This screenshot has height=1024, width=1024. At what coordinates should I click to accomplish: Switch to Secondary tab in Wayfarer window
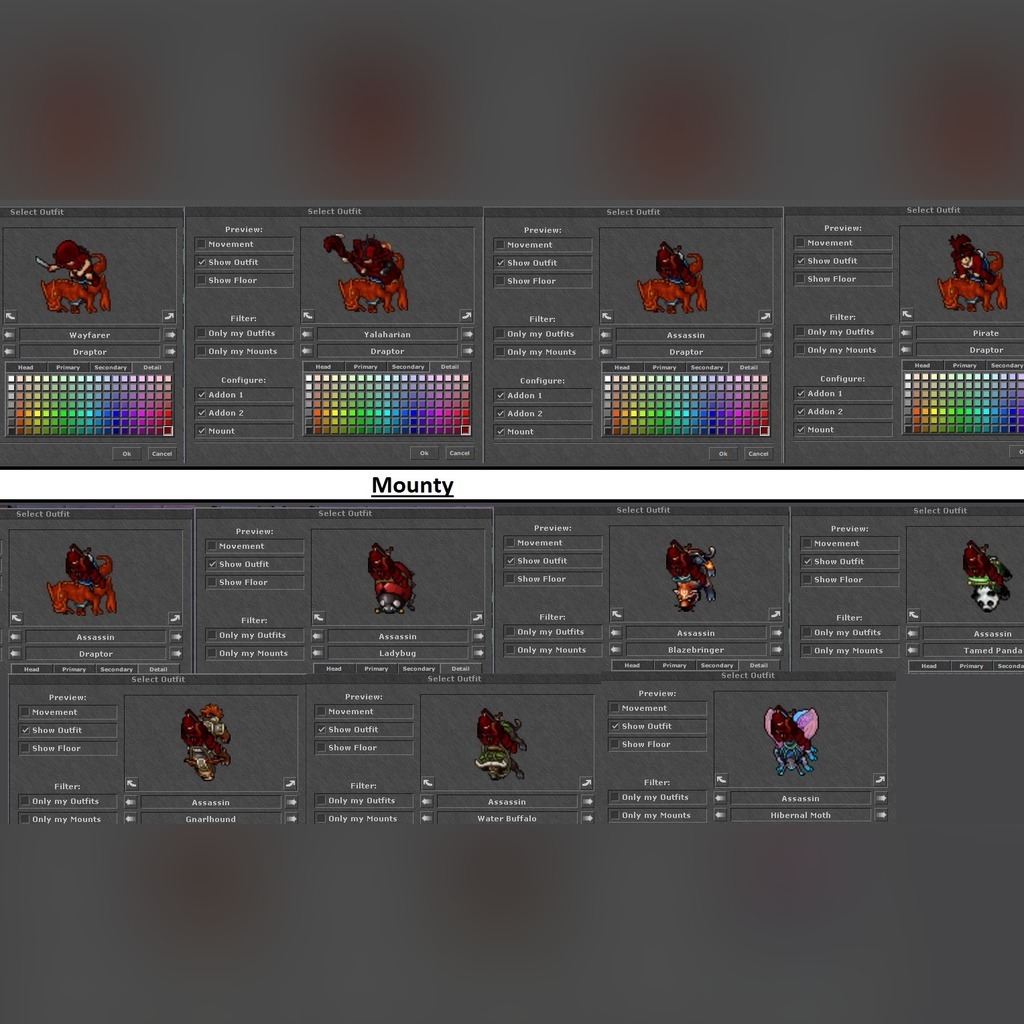pyautogui.click(x=110, y=368)
